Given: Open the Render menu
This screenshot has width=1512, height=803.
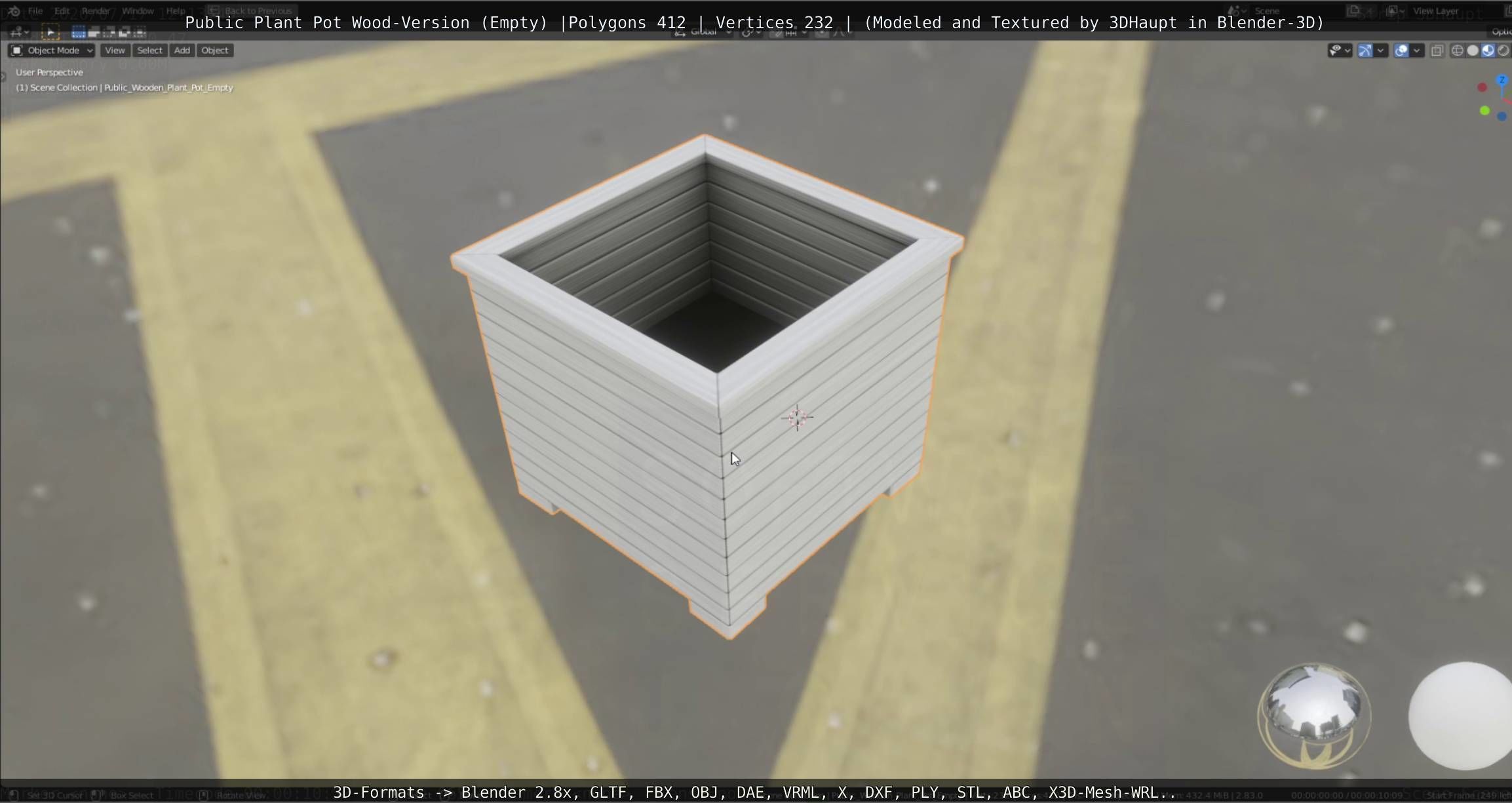Looking at the screenshot, I should tap(96, 10).
